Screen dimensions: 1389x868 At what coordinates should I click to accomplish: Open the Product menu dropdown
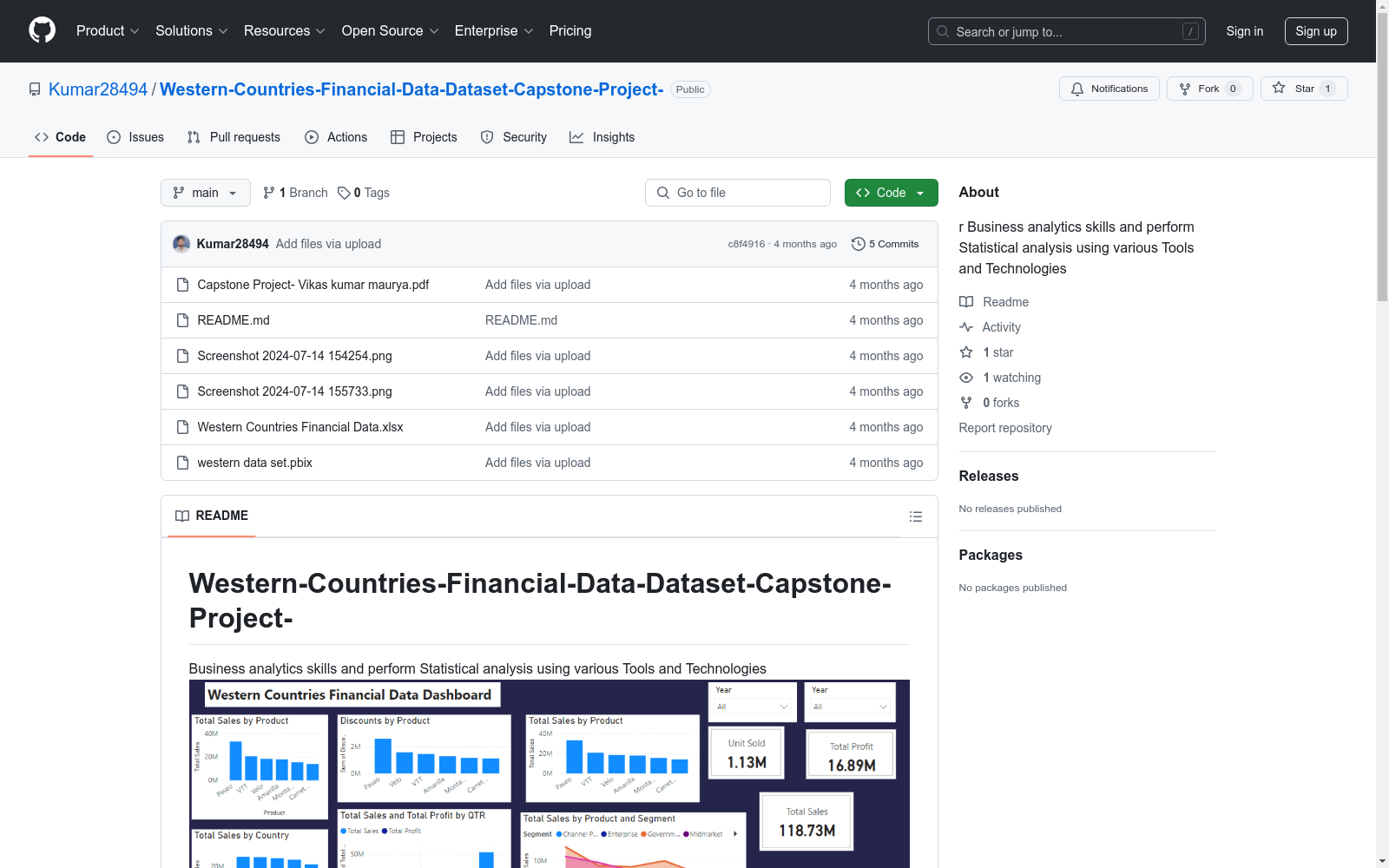108,31
